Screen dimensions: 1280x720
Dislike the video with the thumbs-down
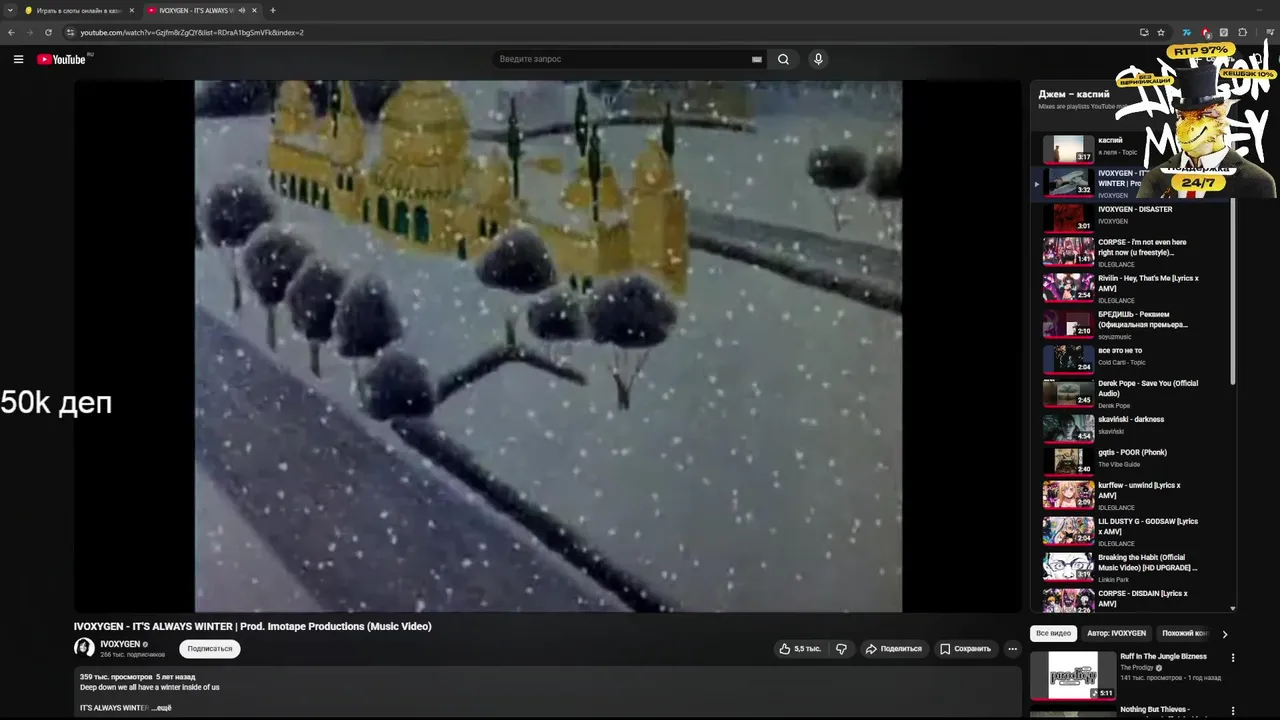(x=841, y=649)
